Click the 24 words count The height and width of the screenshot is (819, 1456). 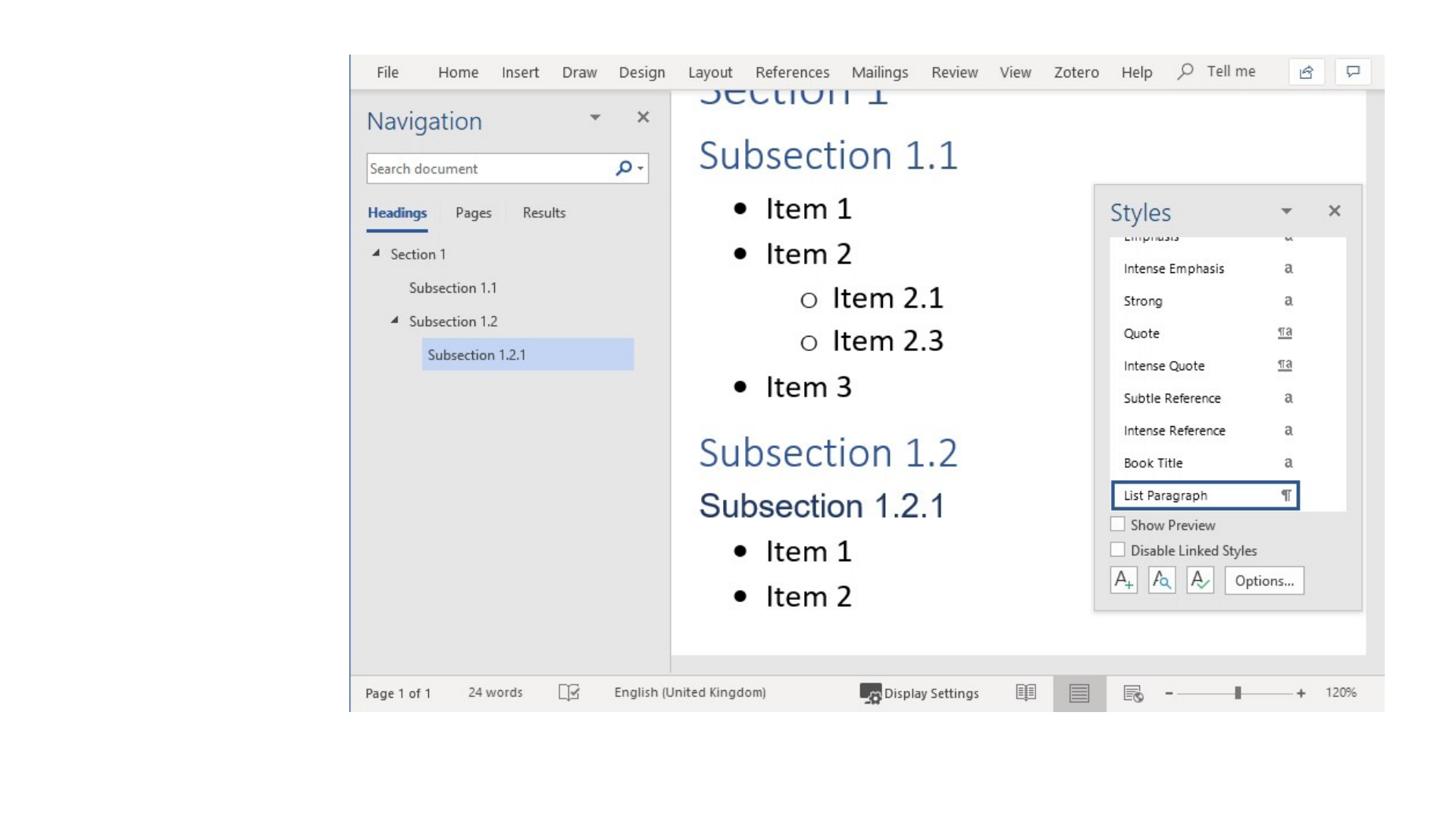(495, 692)
